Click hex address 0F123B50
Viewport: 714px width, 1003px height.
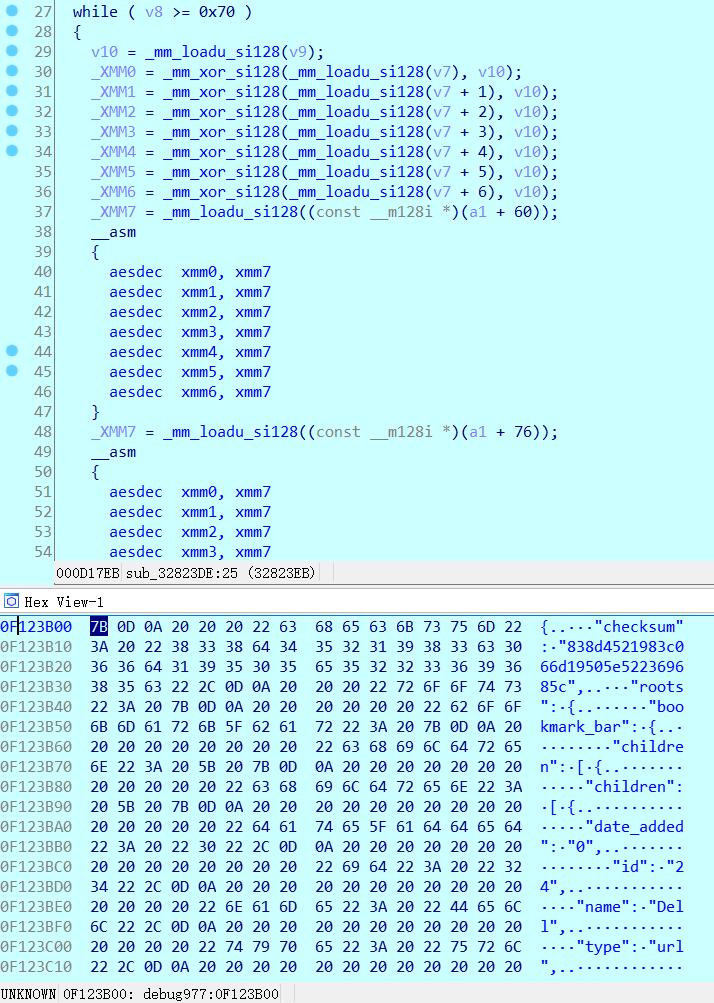pyautogui.click(x=36, y=727)
